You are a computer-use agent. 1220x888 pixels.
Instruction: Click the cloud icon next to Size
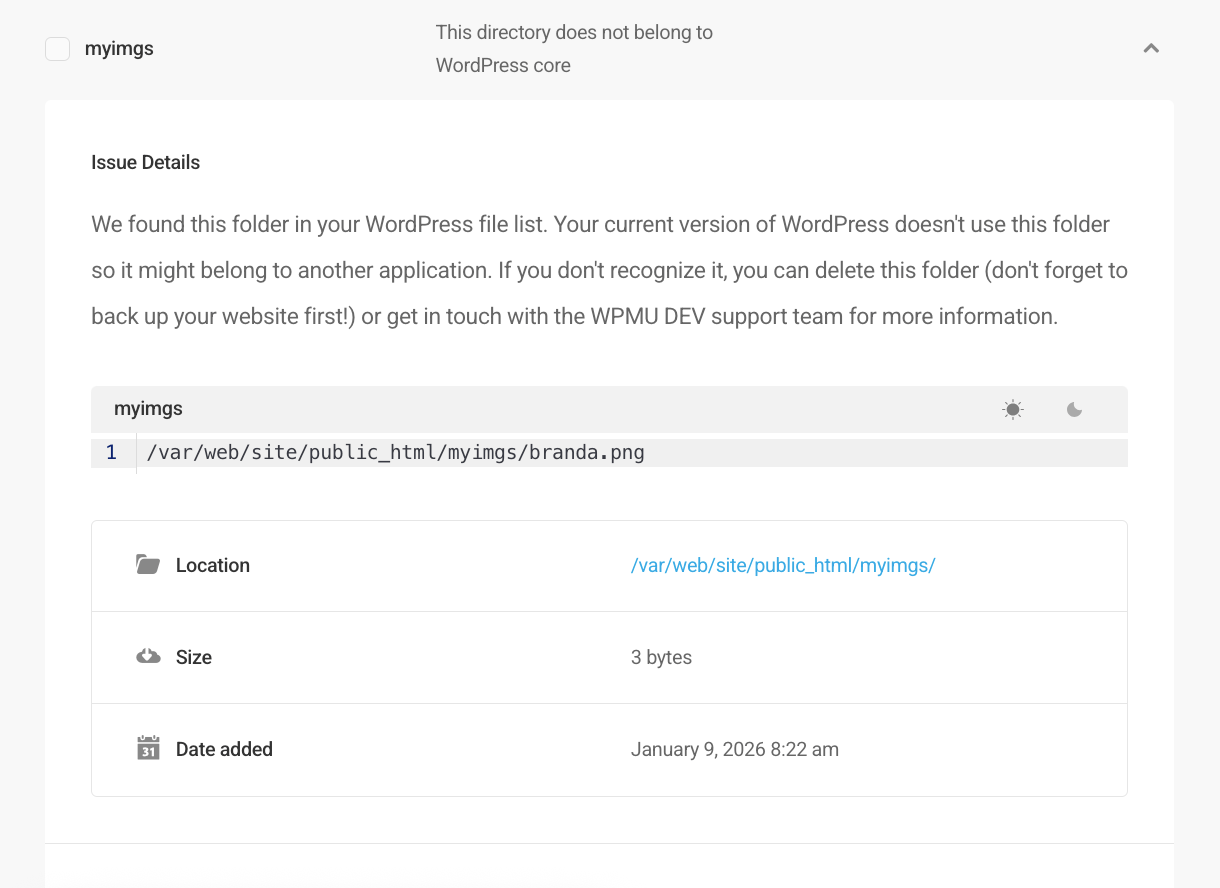coord(147,656)
